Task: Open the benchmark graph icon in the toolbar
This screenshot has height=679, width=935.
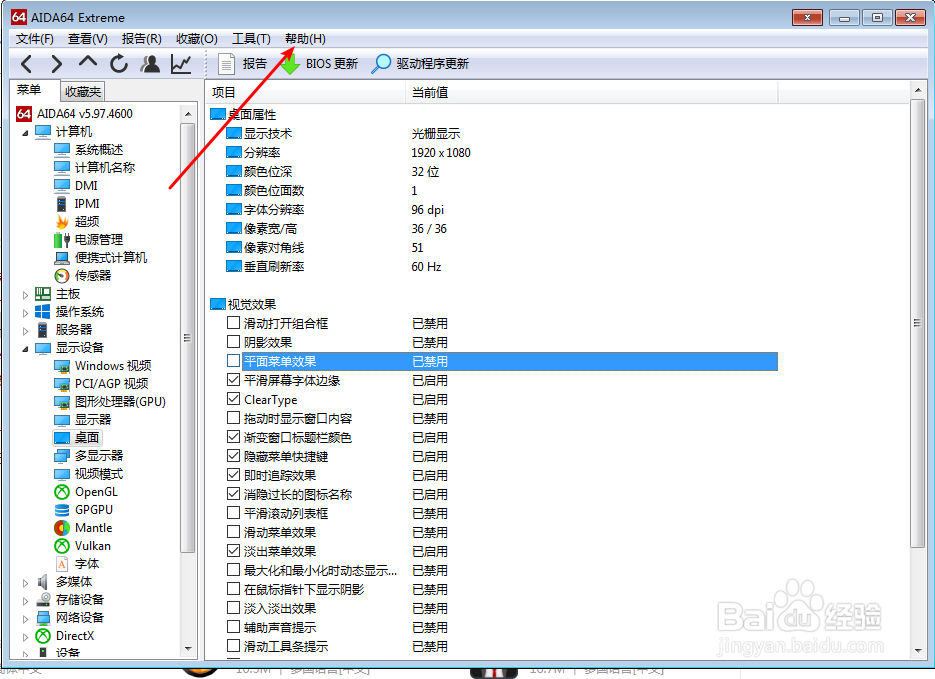Action: click(x=181, y=64)
